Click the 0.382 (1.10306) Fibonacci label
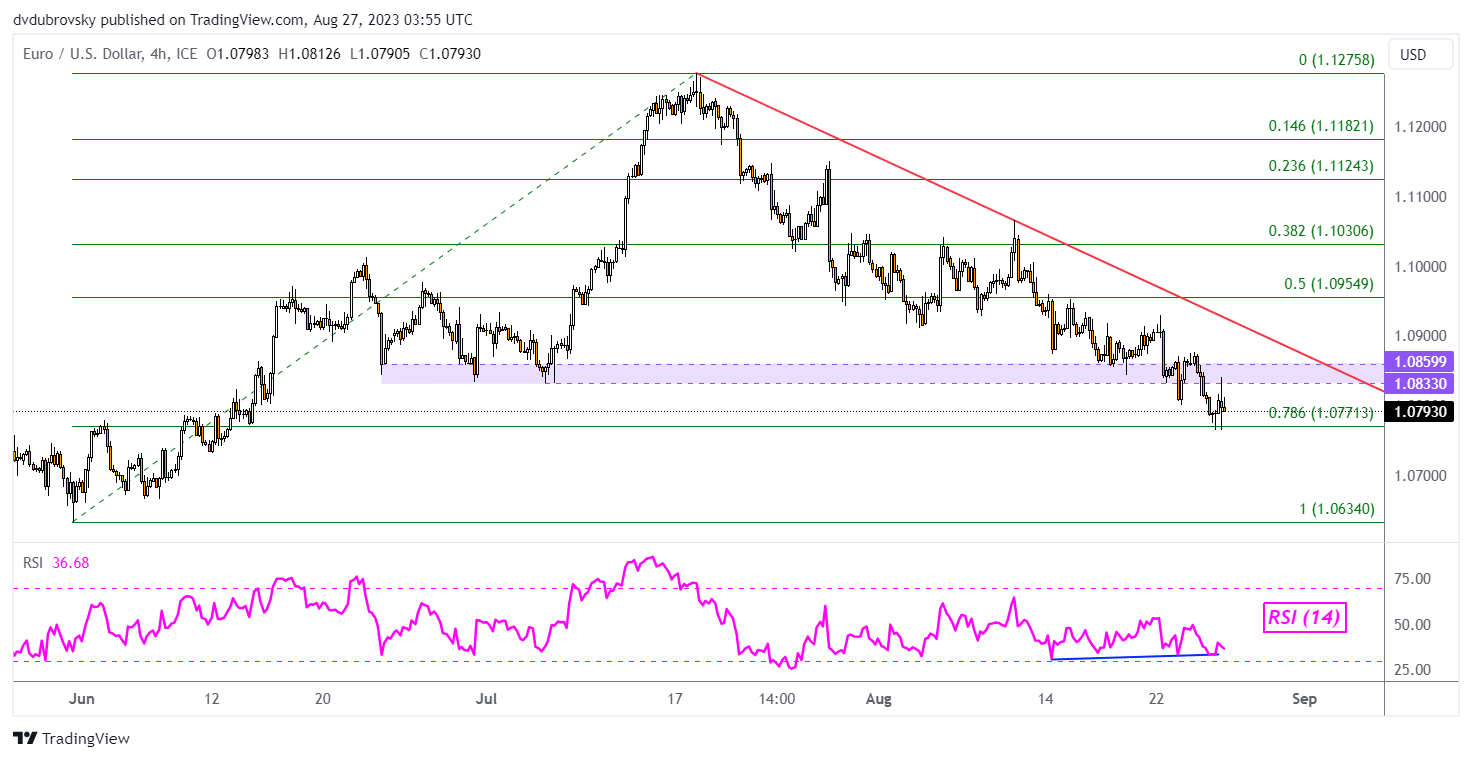The height and width of the screenshot is (760, 1472). pyautogui.click(x=1320, y=230)
